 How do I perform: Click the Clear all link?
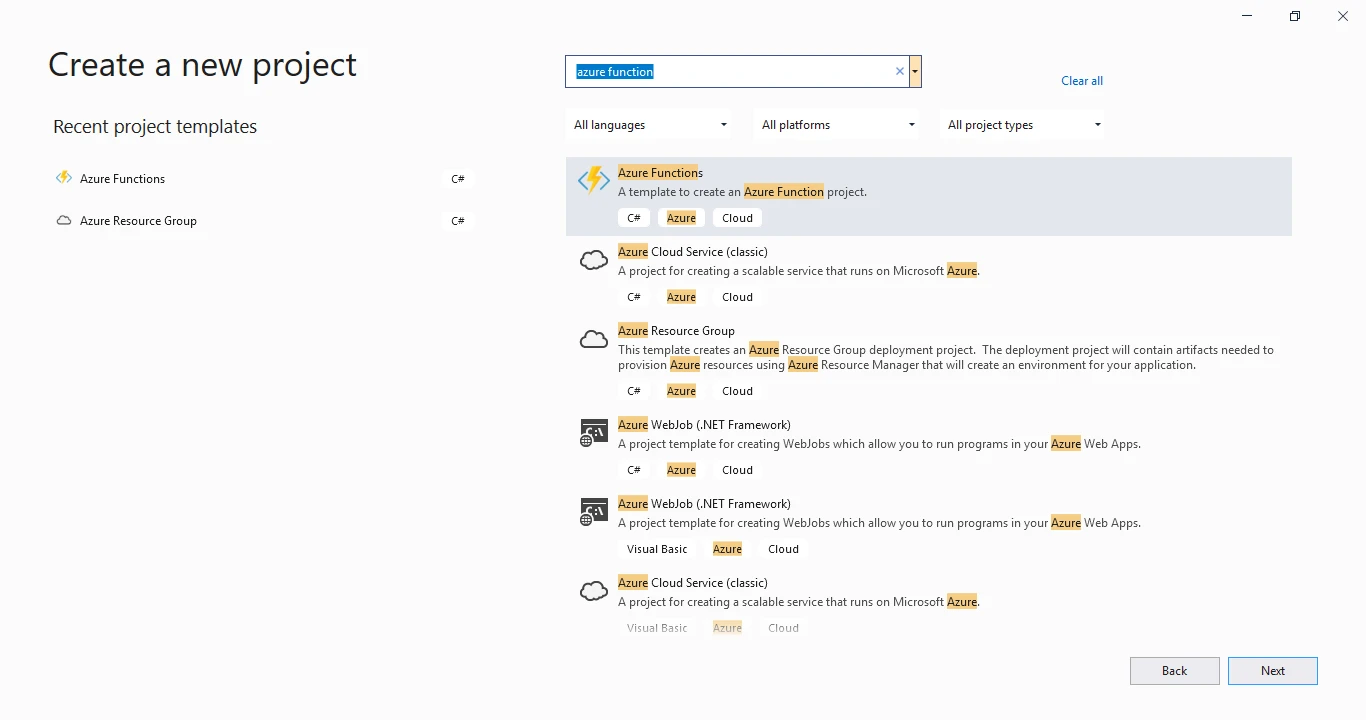tap(1081, 80)
